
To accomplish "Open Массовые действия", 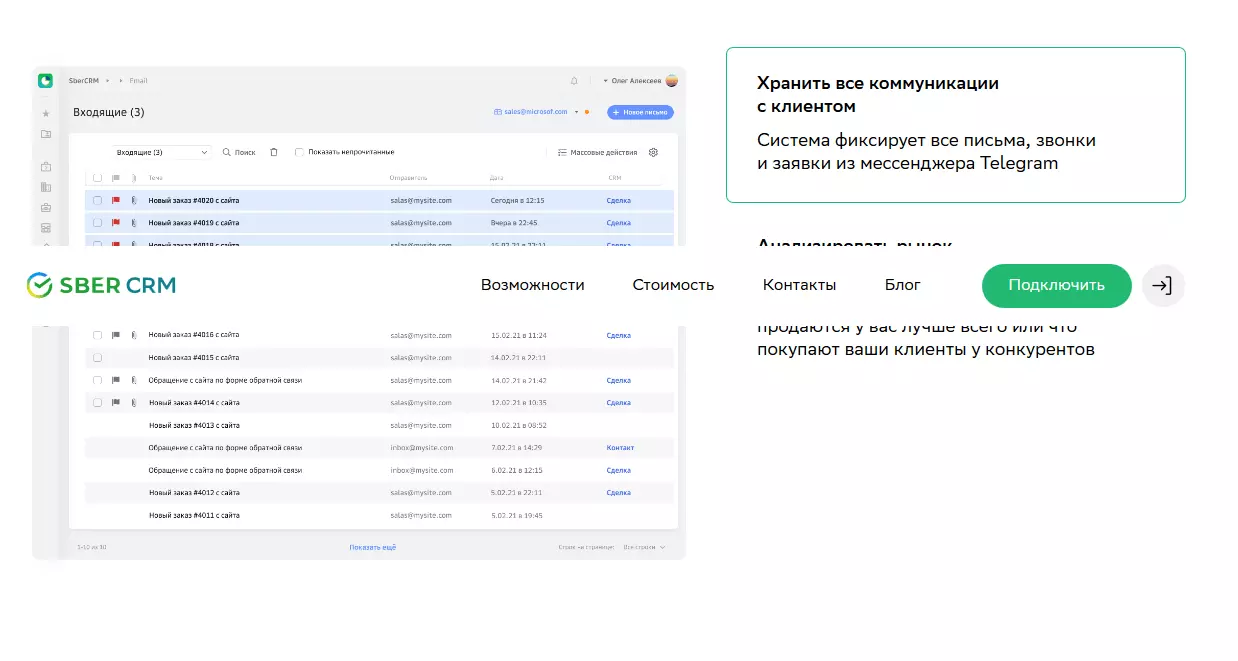I will [x=598, y=152].
